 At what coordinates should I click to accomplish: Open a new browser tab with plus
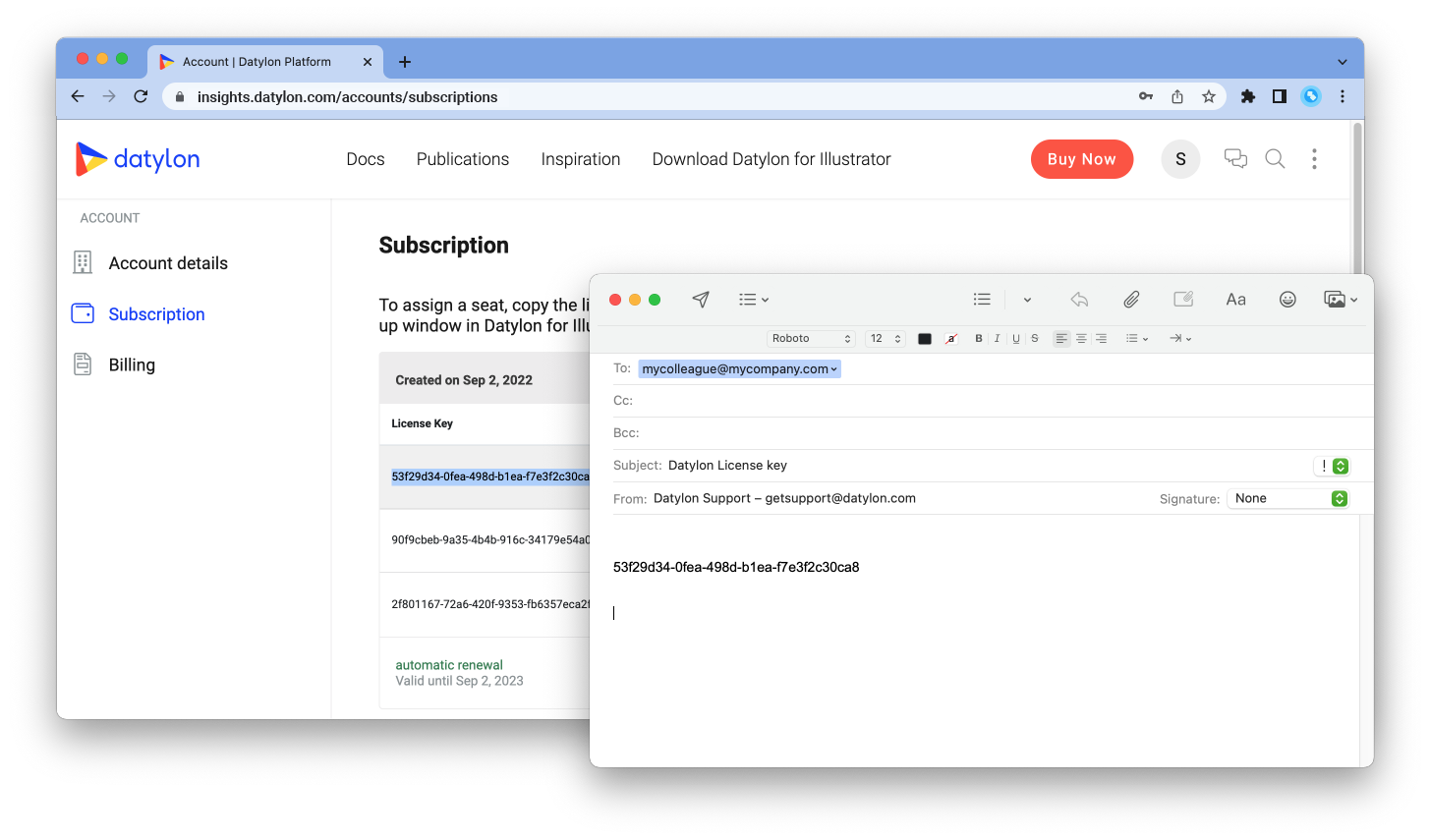point(405,62)
